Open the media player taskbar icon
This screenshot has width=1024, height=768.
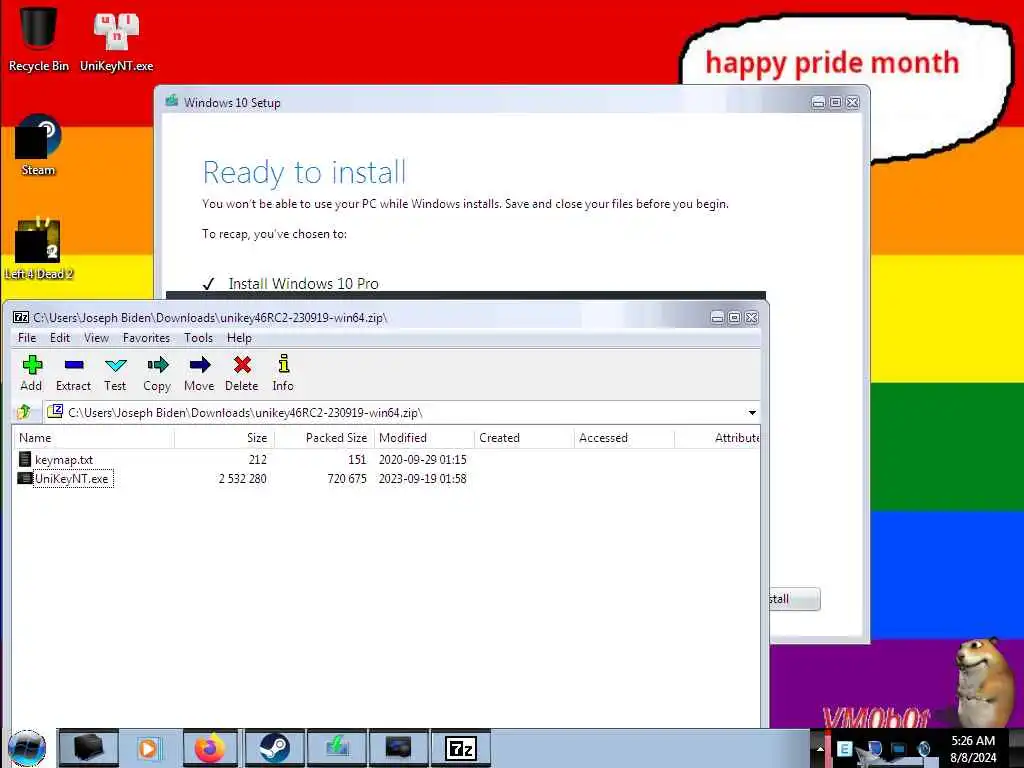pos(150,748)
